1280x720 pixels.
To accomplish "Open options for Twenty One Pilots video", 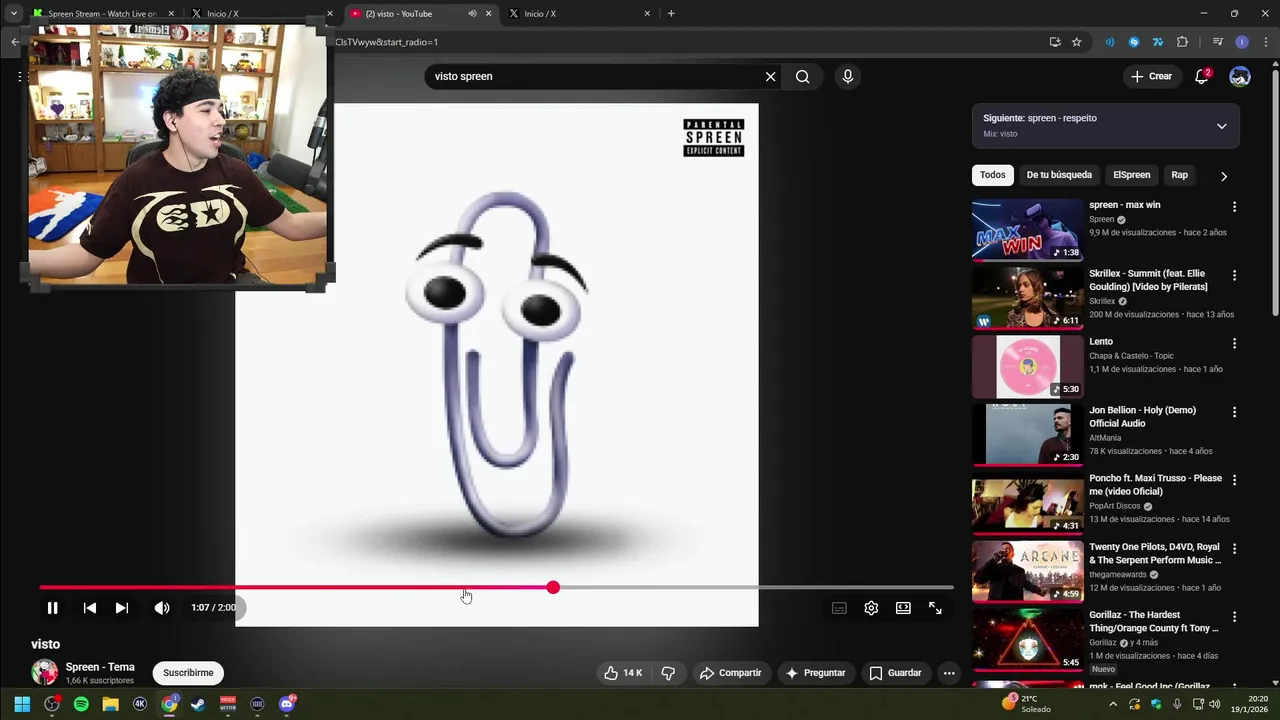I will [1234, 549].
